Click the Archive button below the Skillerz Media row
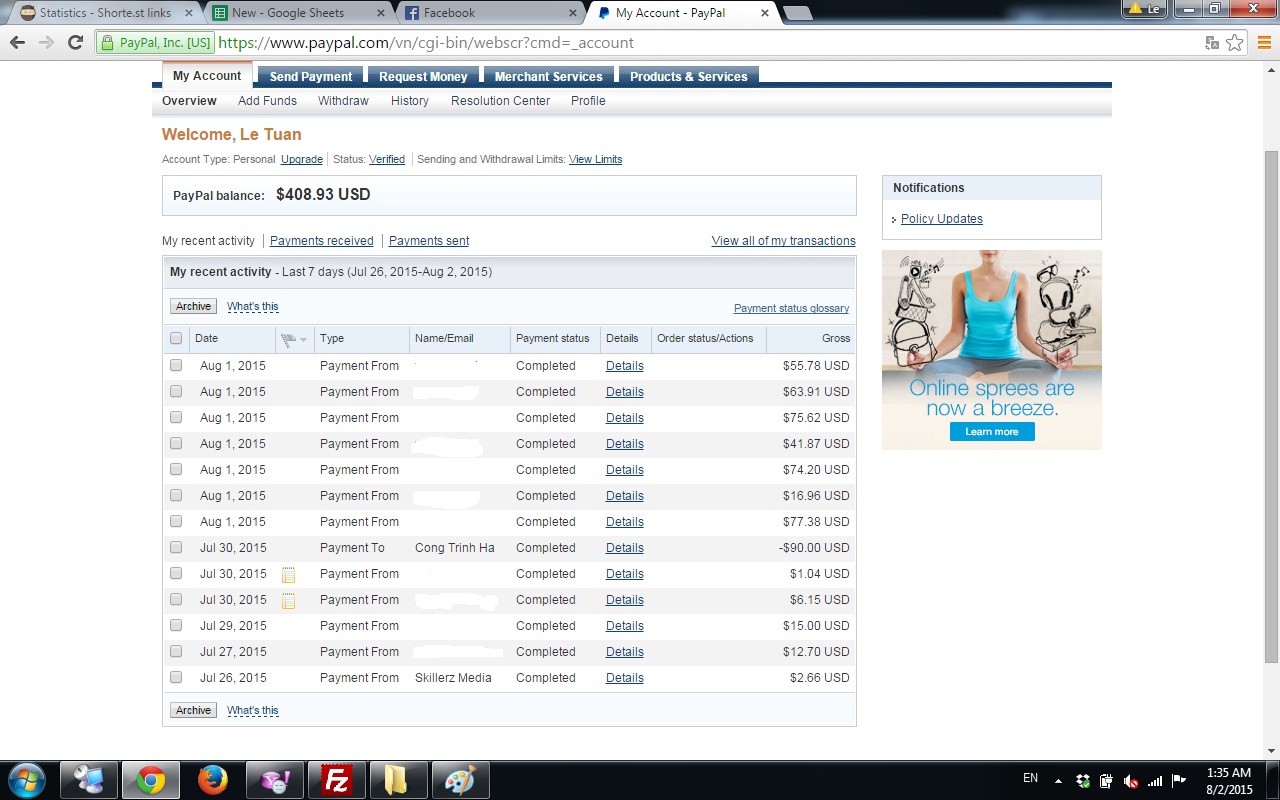Viewport: 1280px width, 800px height. coord(193,710)
